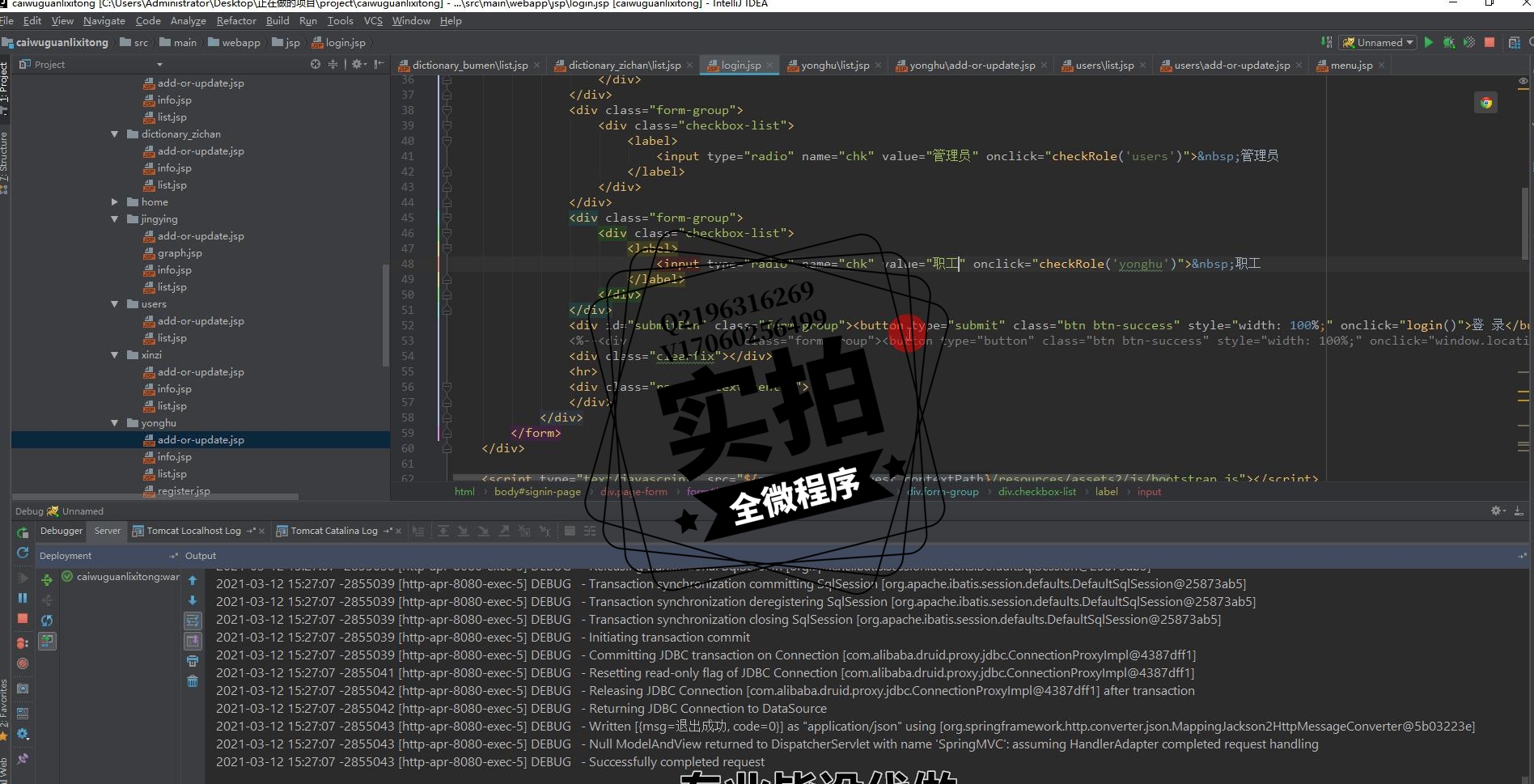The height and width of the screenshot is (784, 1534).
Task: Clear all console output trash icon
Action: [x=193, y=681]
